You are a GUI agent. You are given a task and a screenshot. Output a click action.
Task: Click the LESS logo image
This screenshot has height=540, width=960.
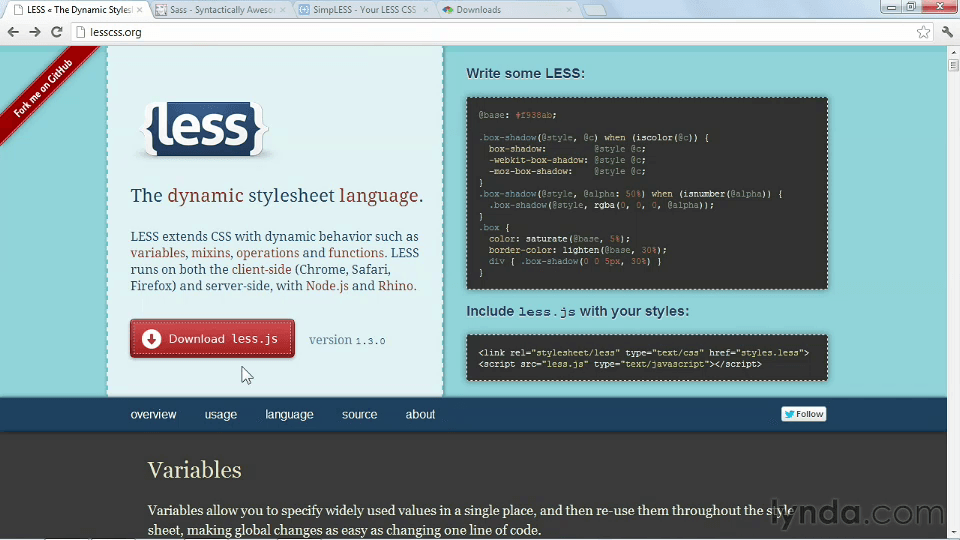[204, 129]
